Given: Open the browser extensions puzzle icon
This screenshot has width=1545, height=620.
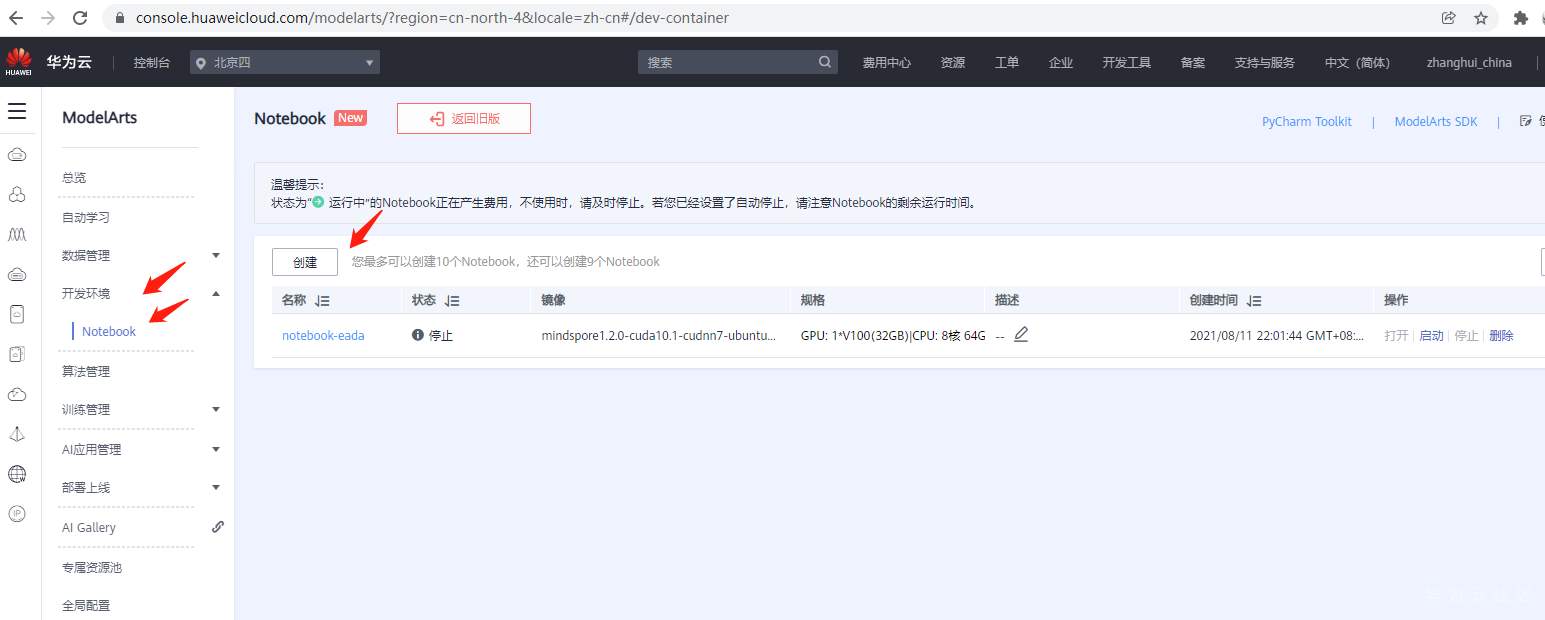Looking at the screenshot, I should click(x=1521, y=18).
